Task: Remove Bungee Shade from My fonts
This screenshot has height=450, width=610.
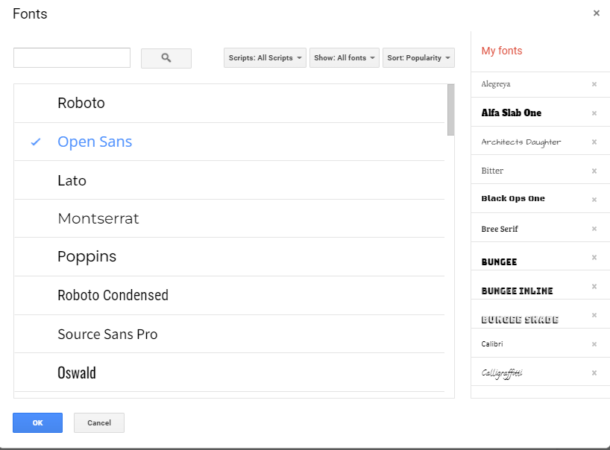Action: coord(594,315)
